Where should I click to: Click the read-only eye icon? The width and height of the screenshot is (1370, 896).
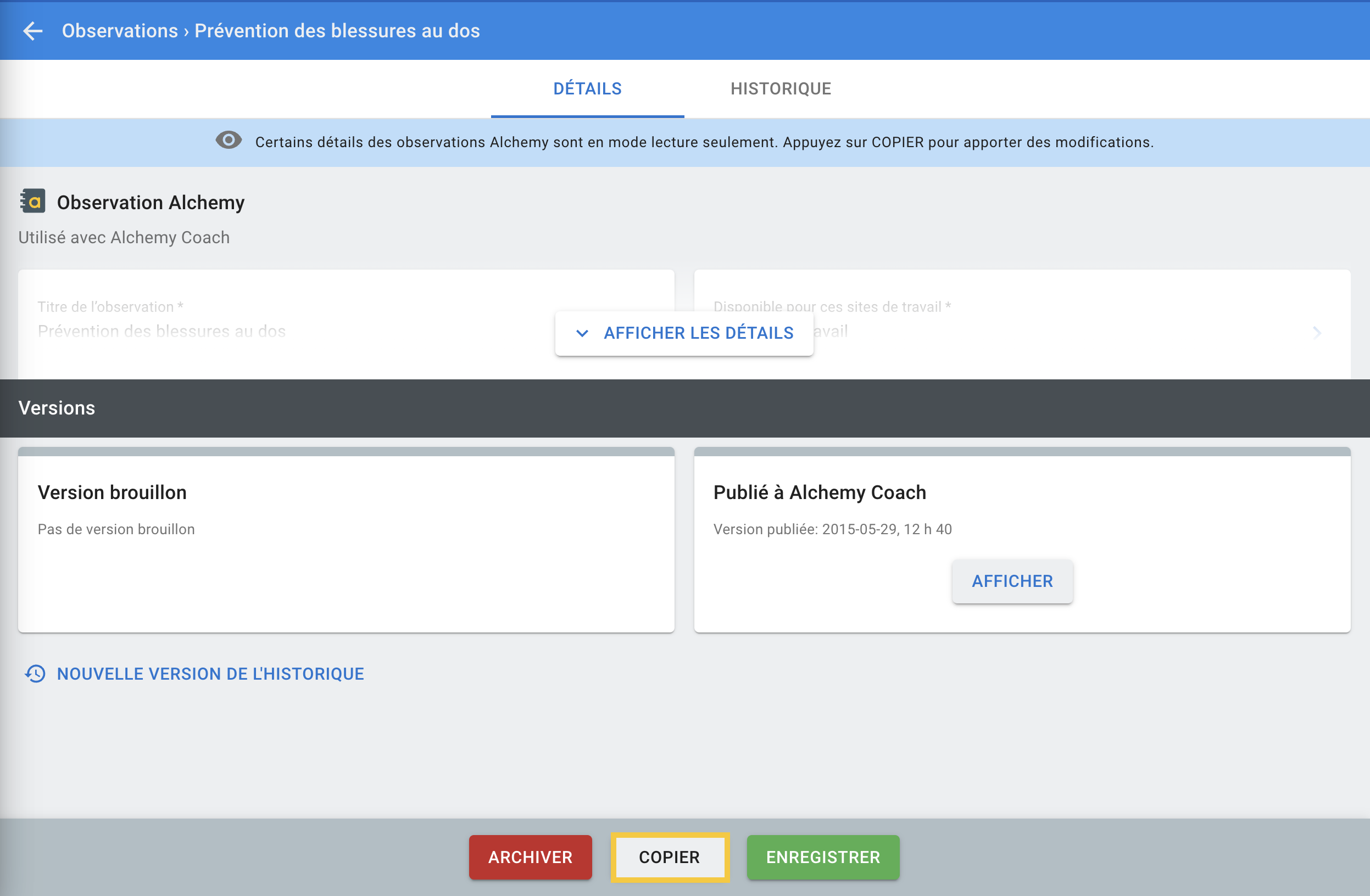click(229, 140)
